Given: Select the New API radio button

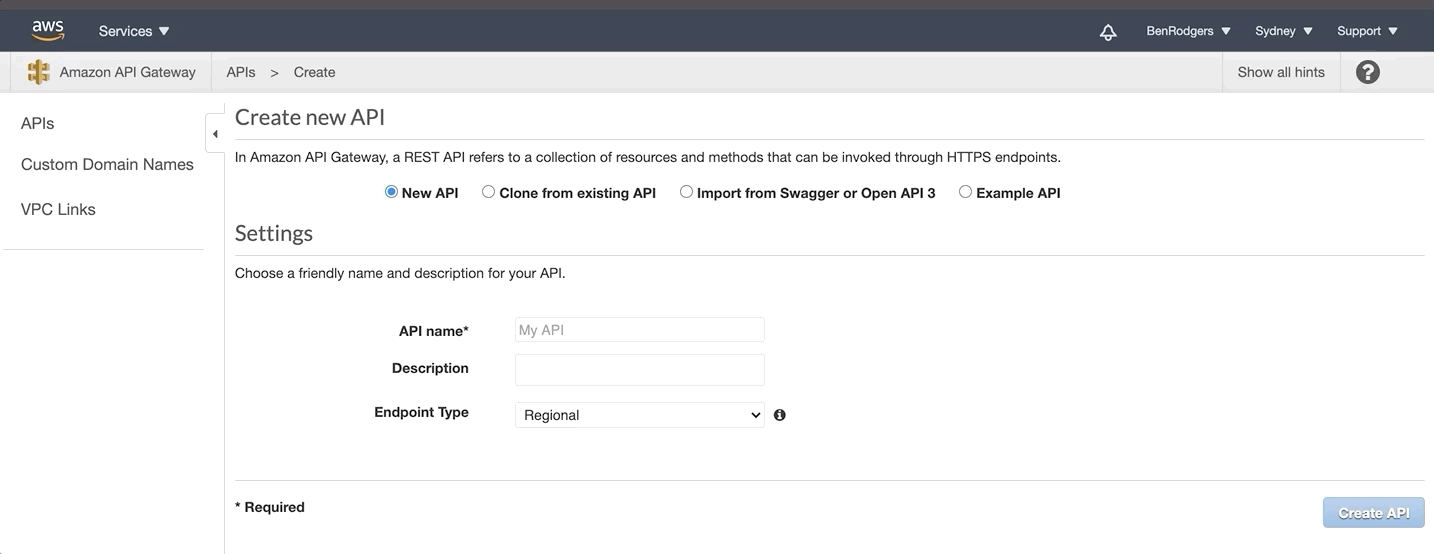Looking at the screenshot, I should click(x=391, y=192).
